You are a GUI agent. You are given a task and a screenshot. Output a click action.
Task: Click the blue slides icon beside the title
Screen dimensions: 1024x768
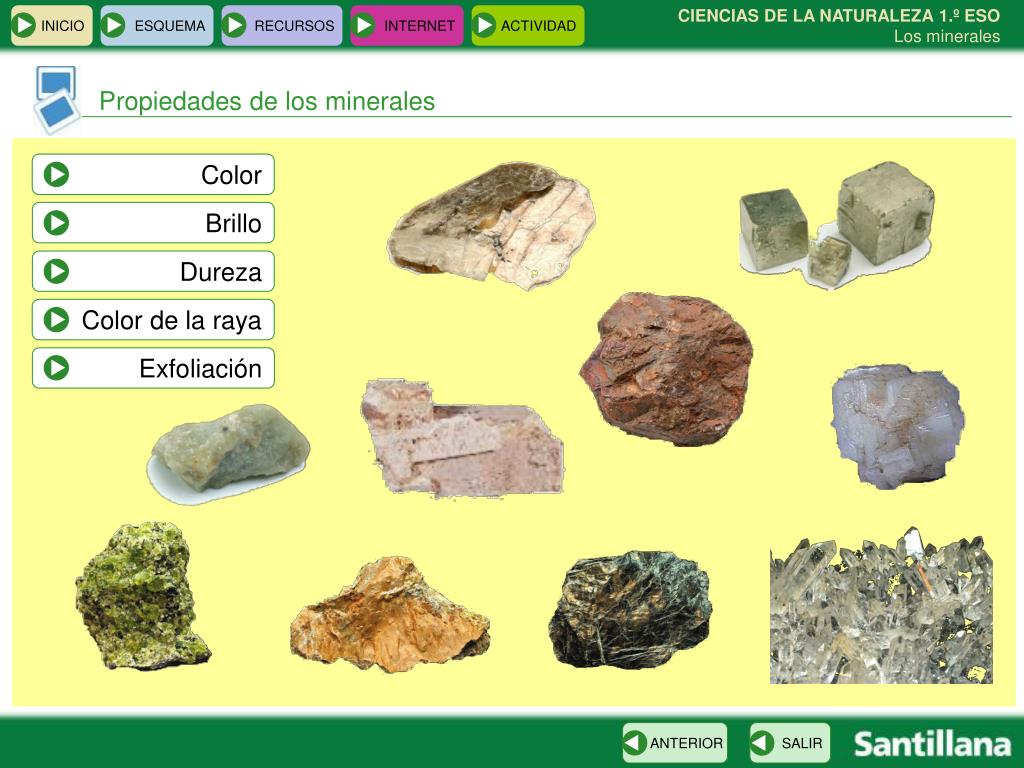point(56,100)
